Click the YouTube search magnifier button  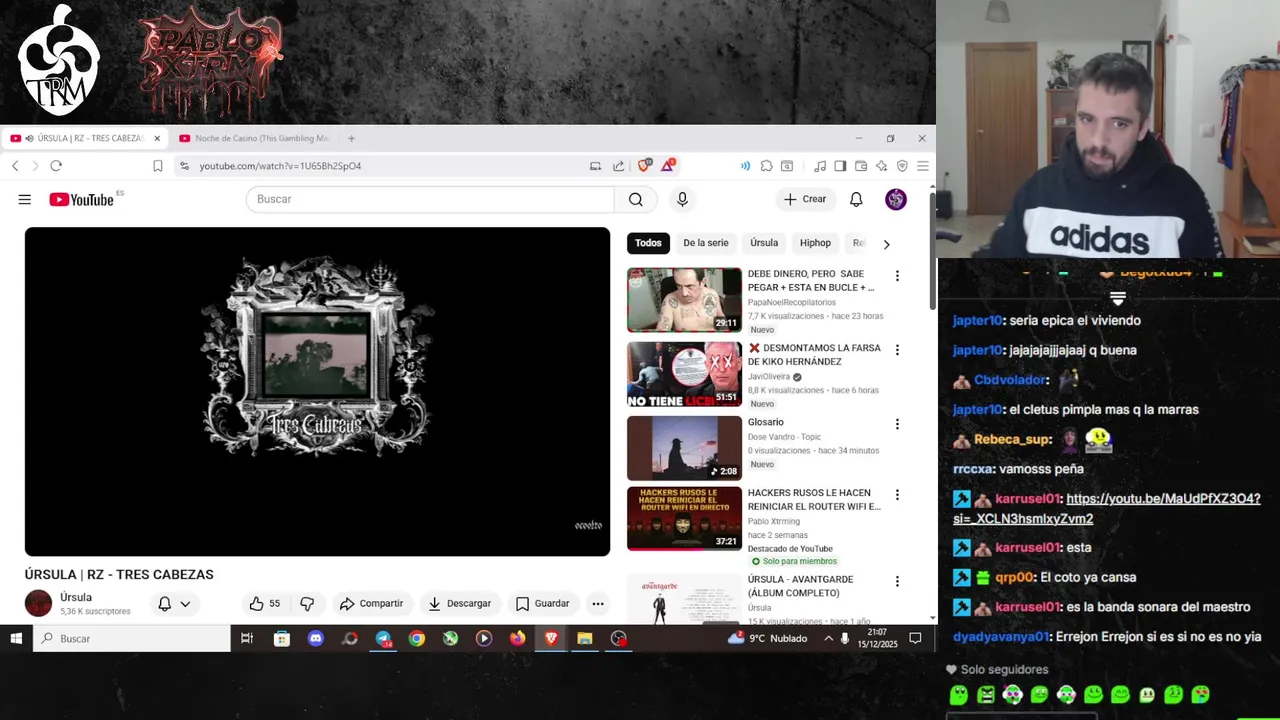click(x=635, y=199)
